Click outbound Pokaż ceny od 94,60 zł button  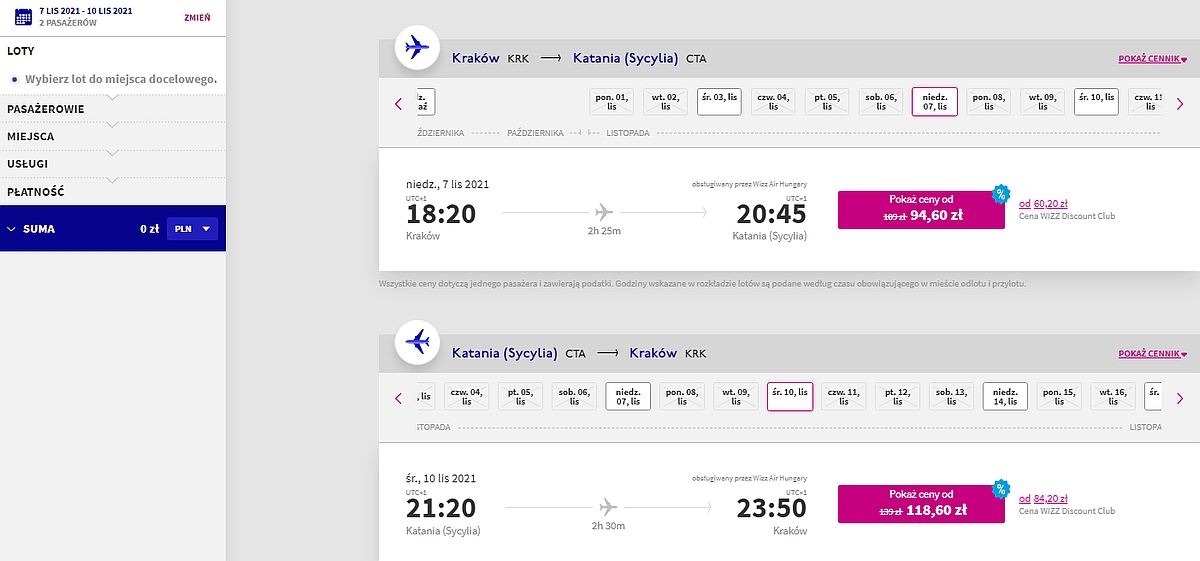coord(921,209)
